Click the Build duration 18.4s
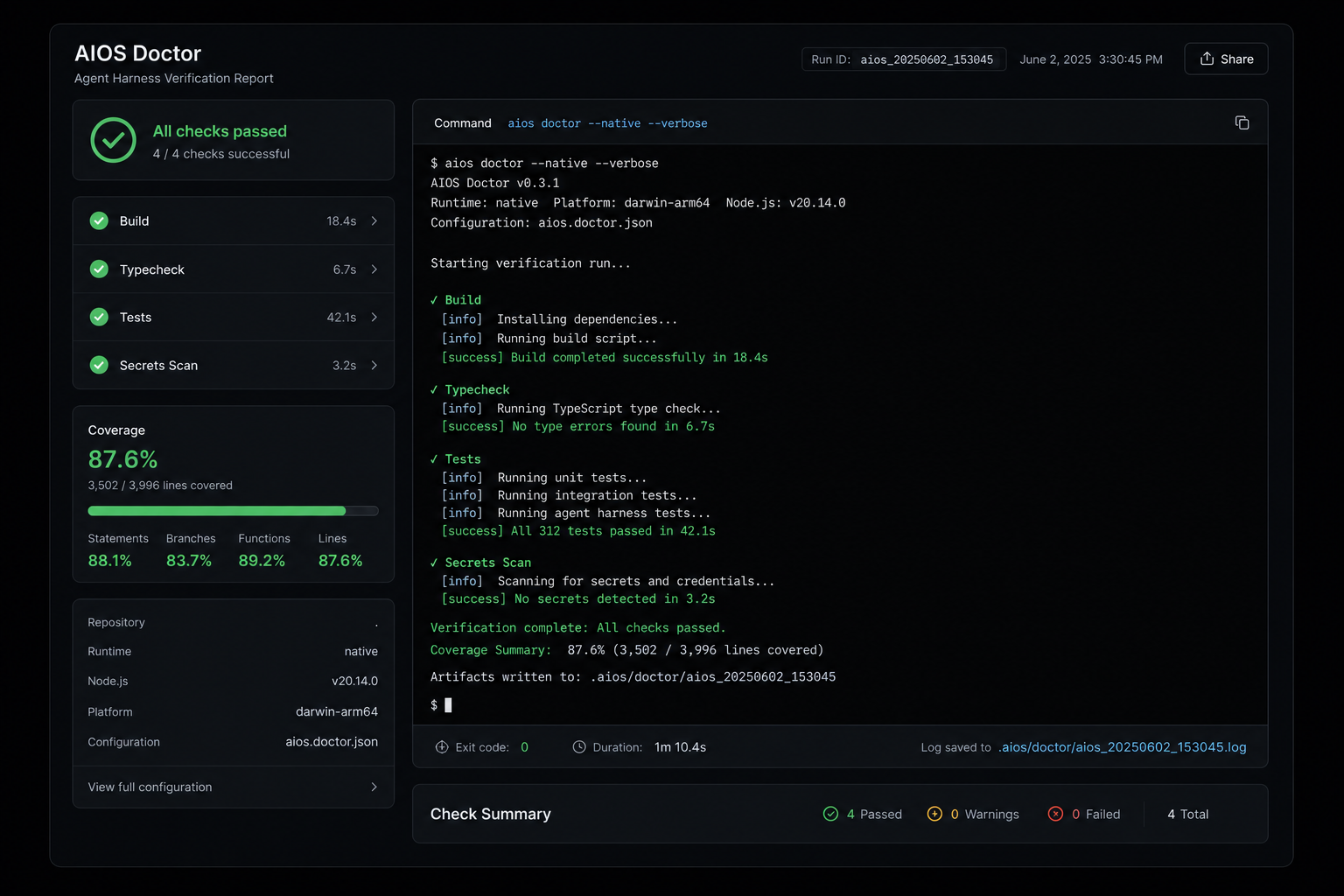 (341, 221)
